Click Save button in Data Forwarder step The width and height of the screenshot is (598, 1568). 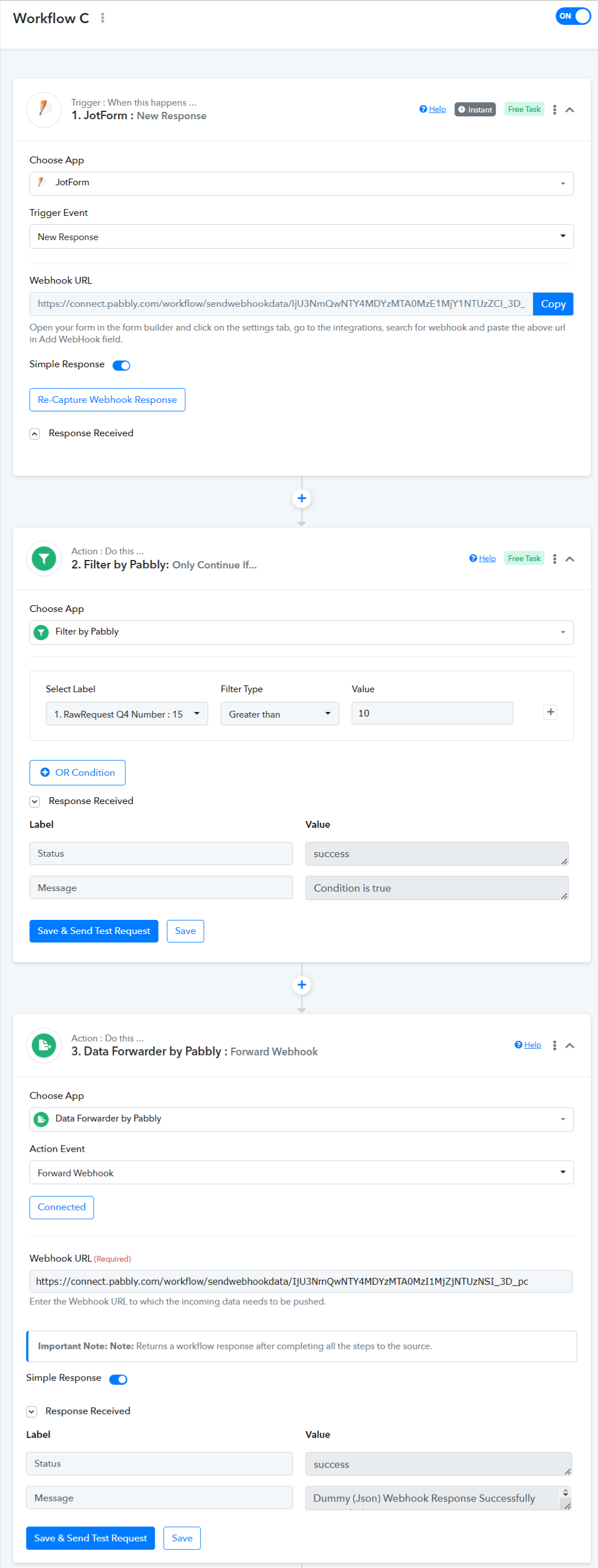pyautogui.click(x=182, y=1538)
